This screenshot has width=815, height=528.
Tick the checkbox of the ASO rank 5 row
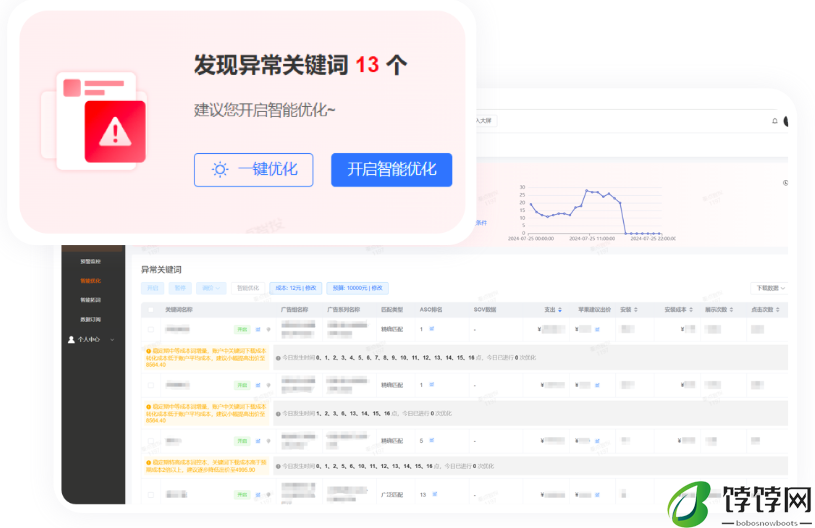coord(151,441)
